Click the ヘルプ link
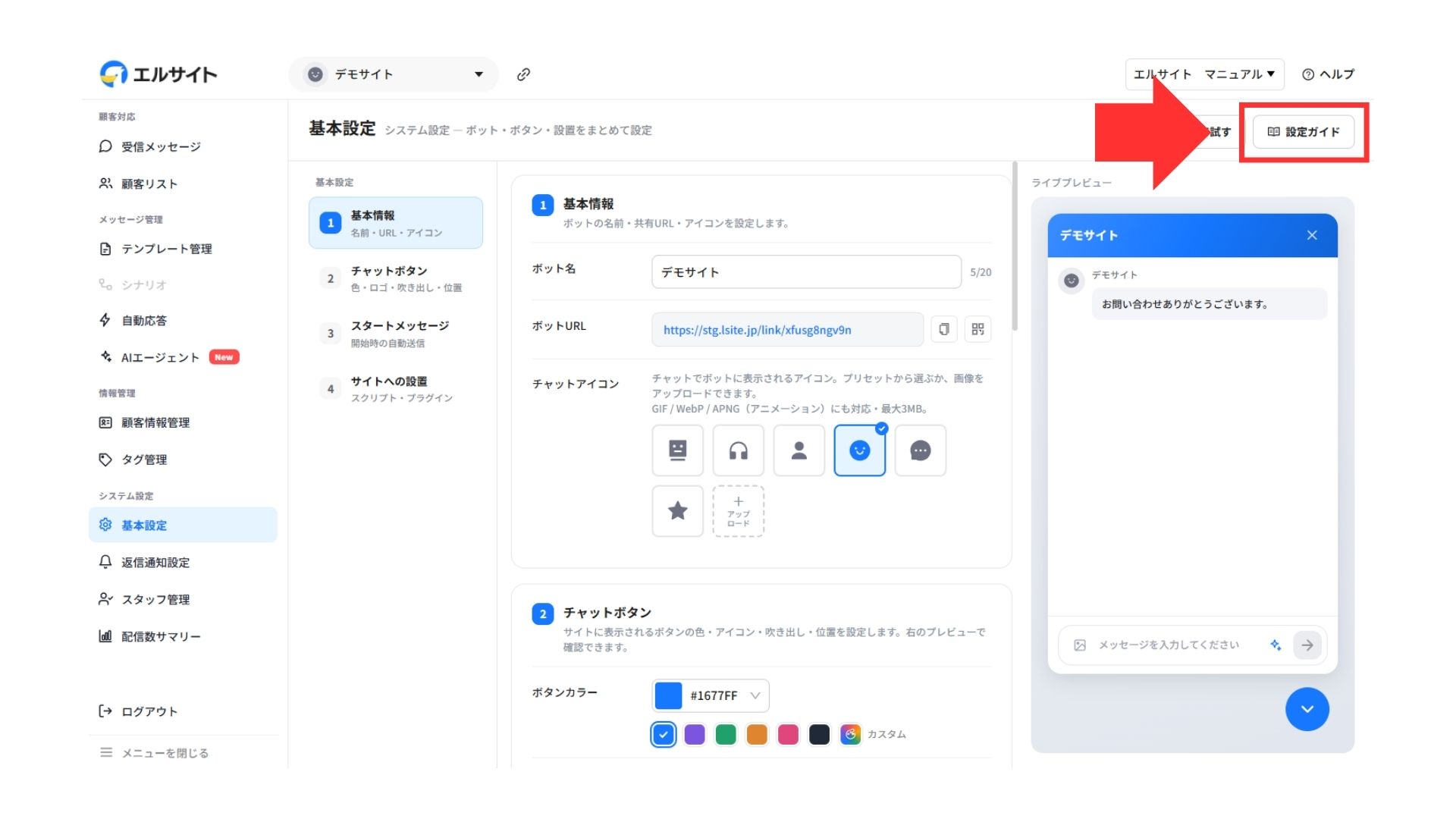 pyautogui.click(x=1328, y=74)
